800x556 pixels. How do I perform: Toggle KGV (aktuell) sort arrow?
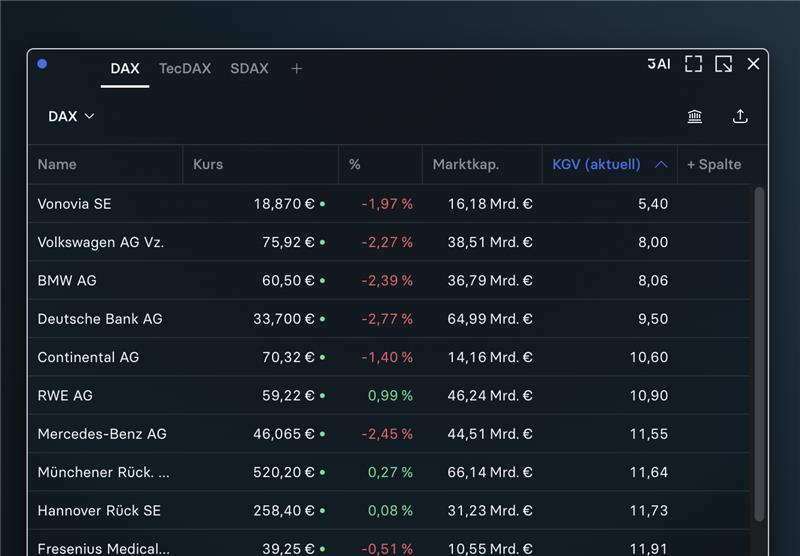661,164
